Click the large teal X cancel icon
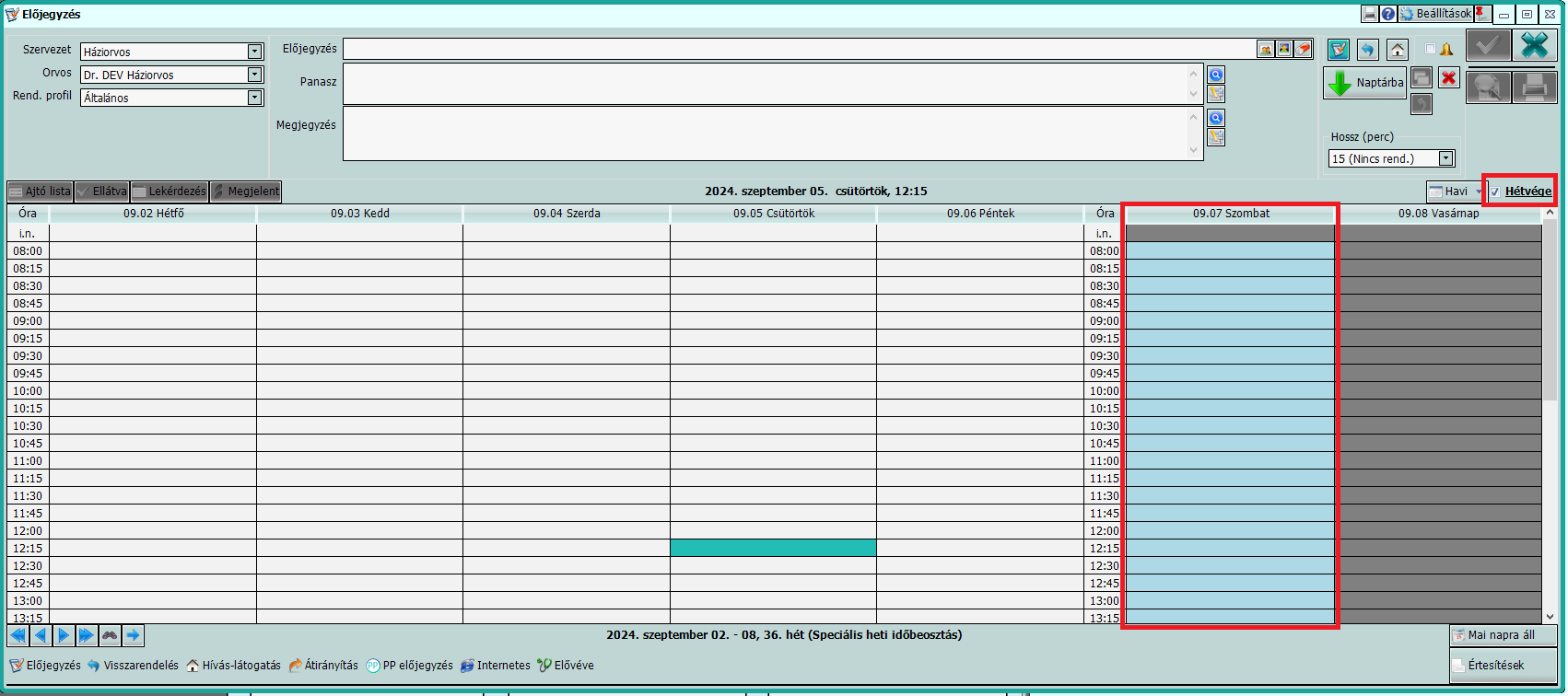This screenshot has width=1568, height=696. [x=1534, y=45]
